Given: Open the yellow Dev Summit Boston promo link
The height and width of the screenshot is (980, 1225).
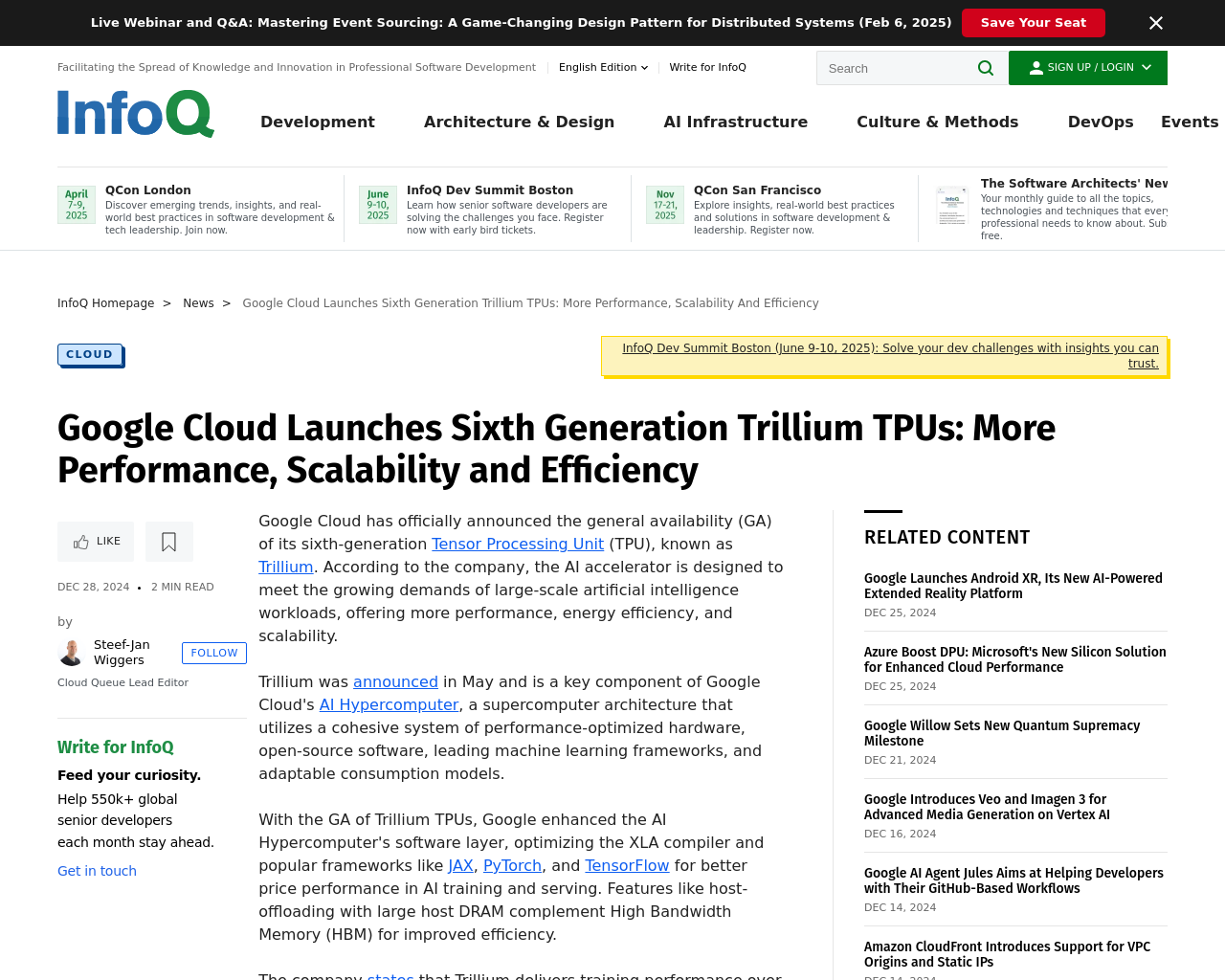Looking at the screenshot, I should [x=890, y=356].
